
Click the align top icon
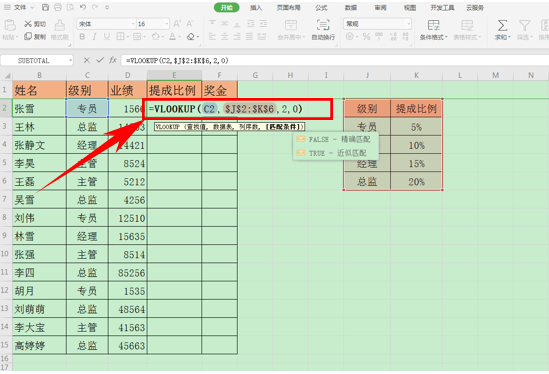pos(212,23)
